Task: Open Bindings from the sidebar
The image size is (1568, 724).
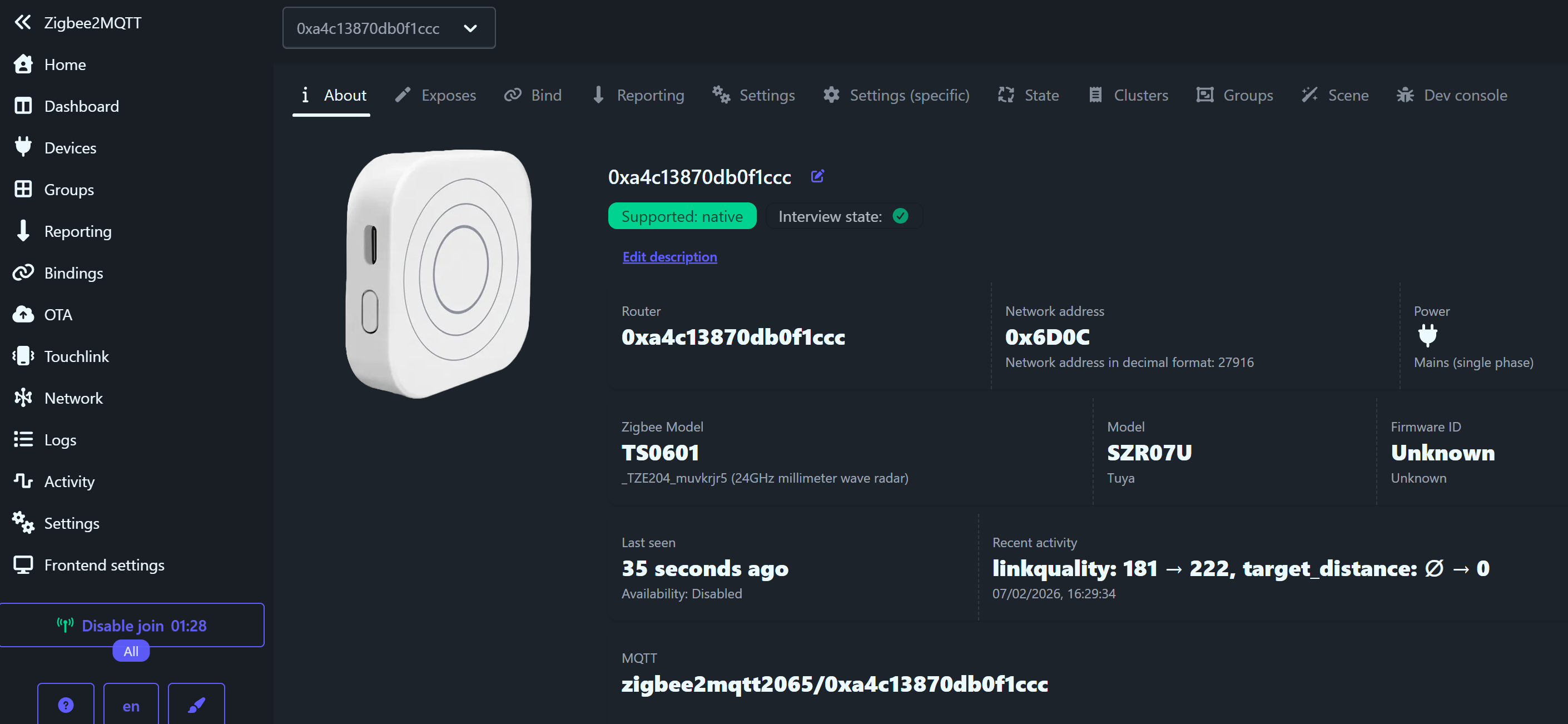Action: point(73,273)
